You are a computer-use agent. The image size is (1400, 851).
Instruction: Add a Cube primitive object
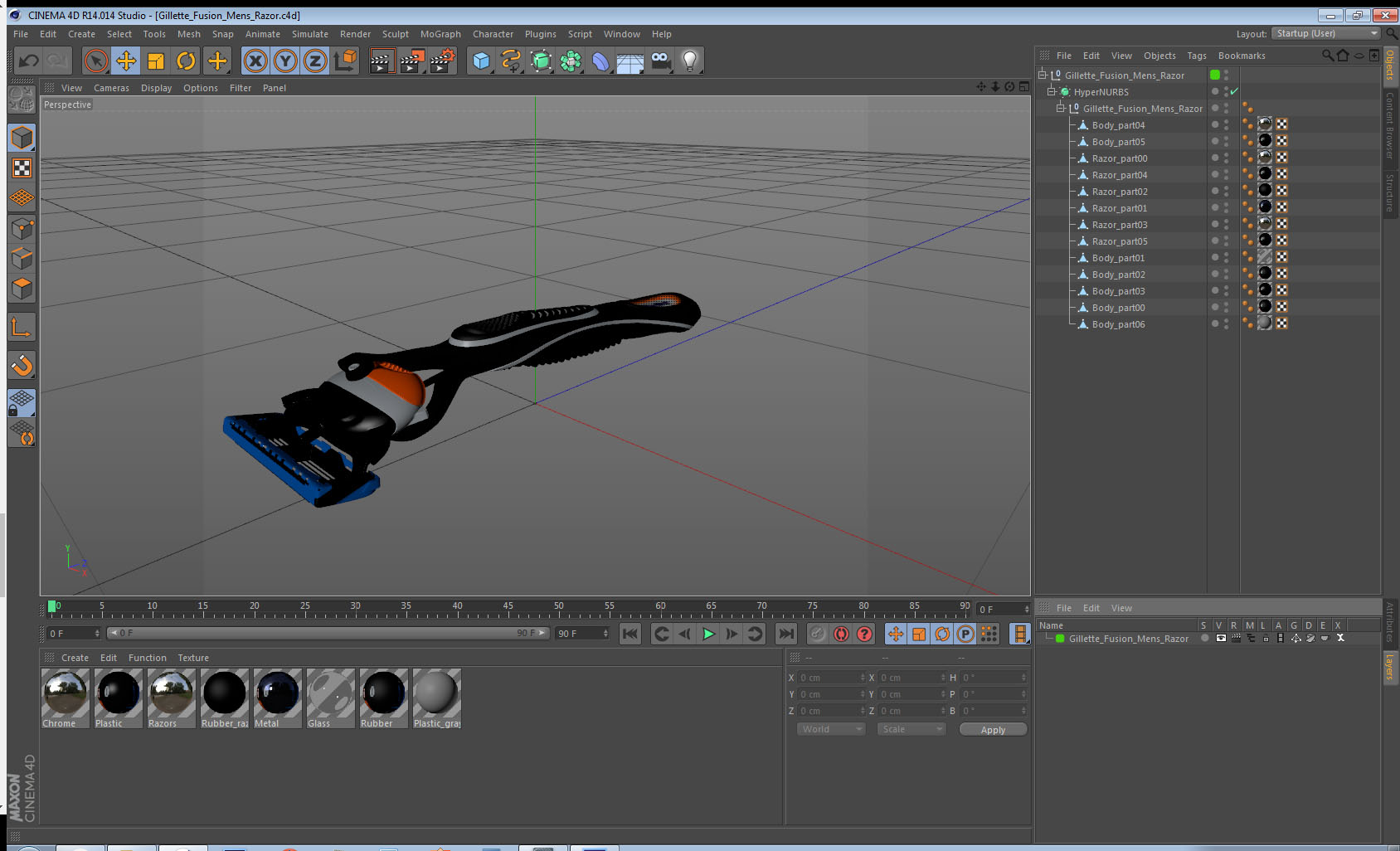coord(481,61)
